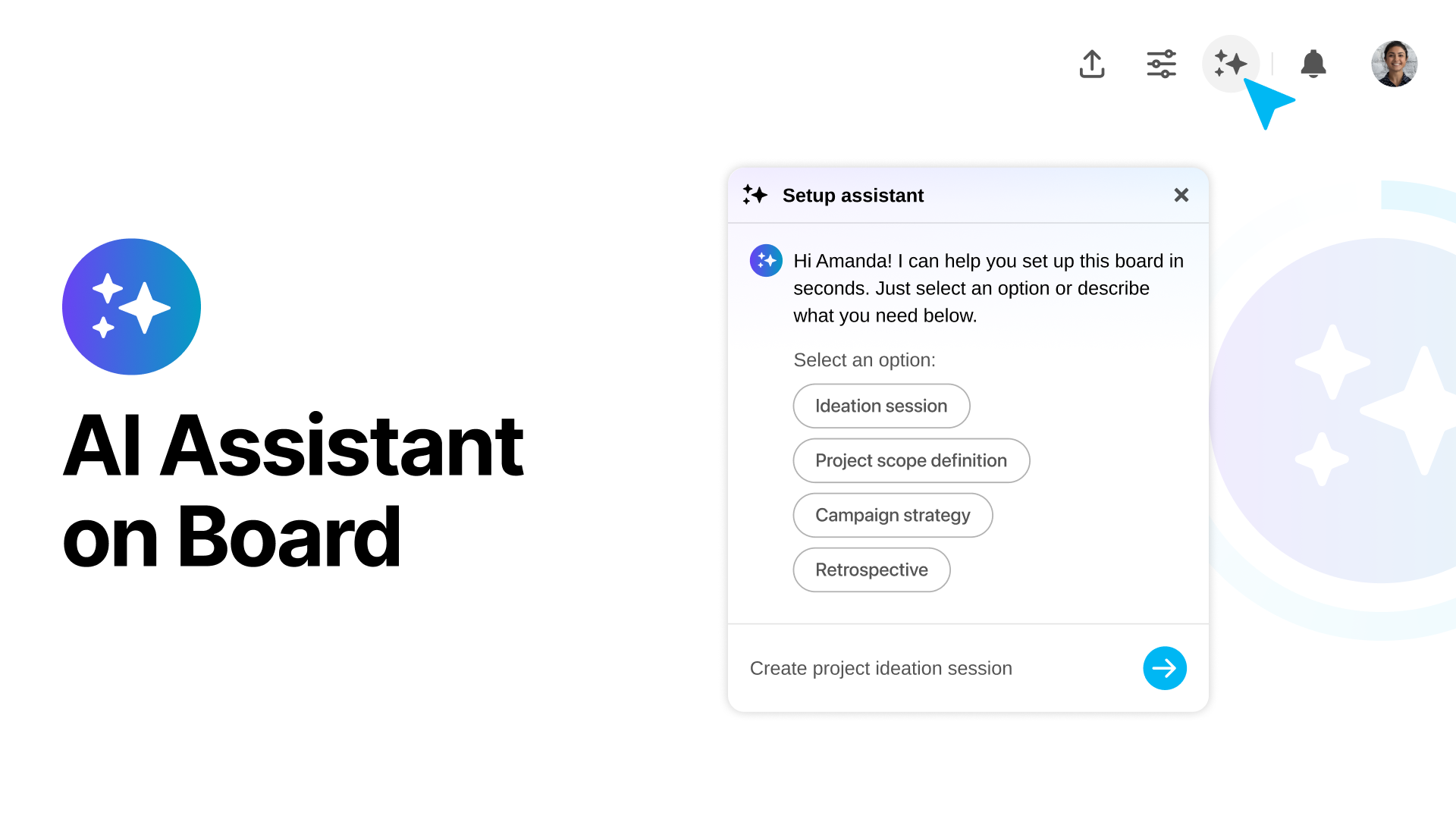Pick the Campaign strategy option
Viewport: 1456px width, 819px height.
(893, 515)
